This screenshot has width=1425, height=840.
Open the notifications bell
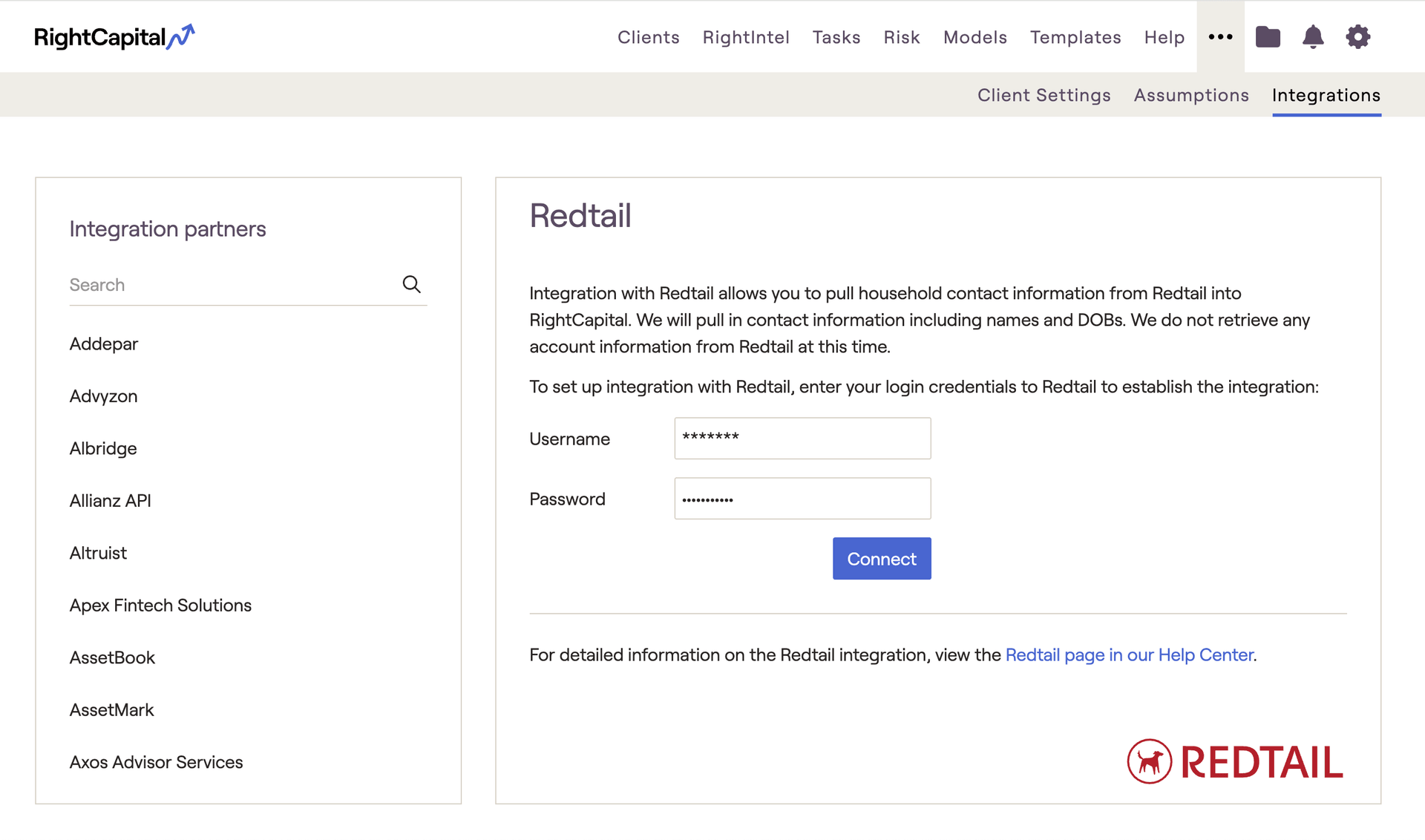(x=1313, y=36)
